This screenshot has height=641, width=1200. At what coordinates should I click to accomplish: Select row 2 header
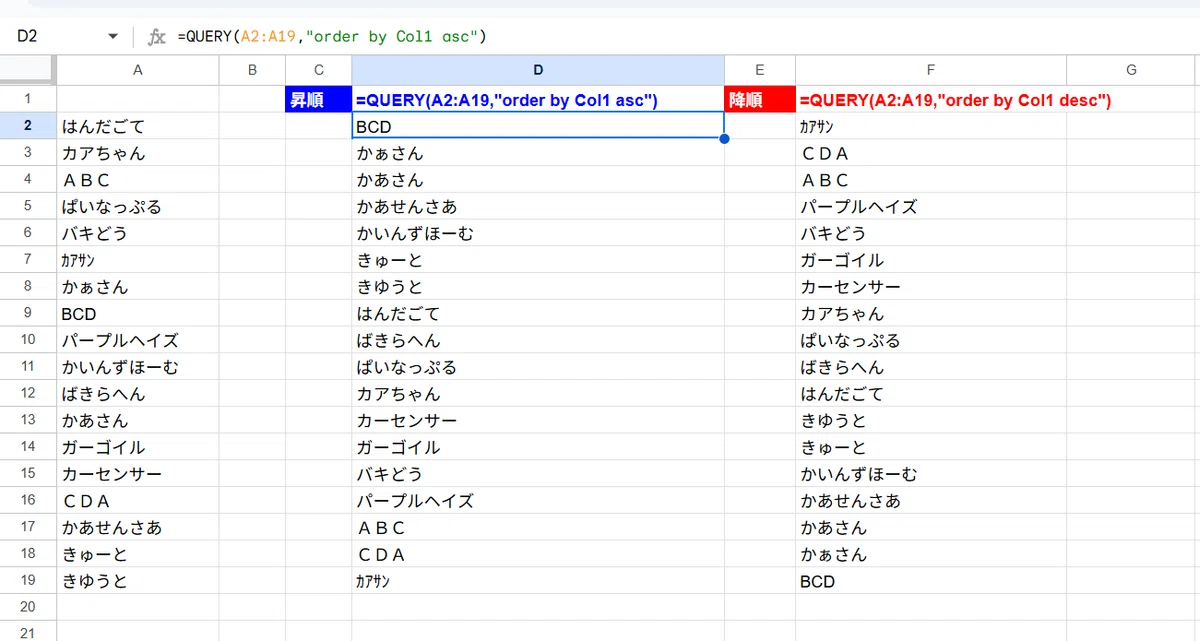[x=28, y=126]
